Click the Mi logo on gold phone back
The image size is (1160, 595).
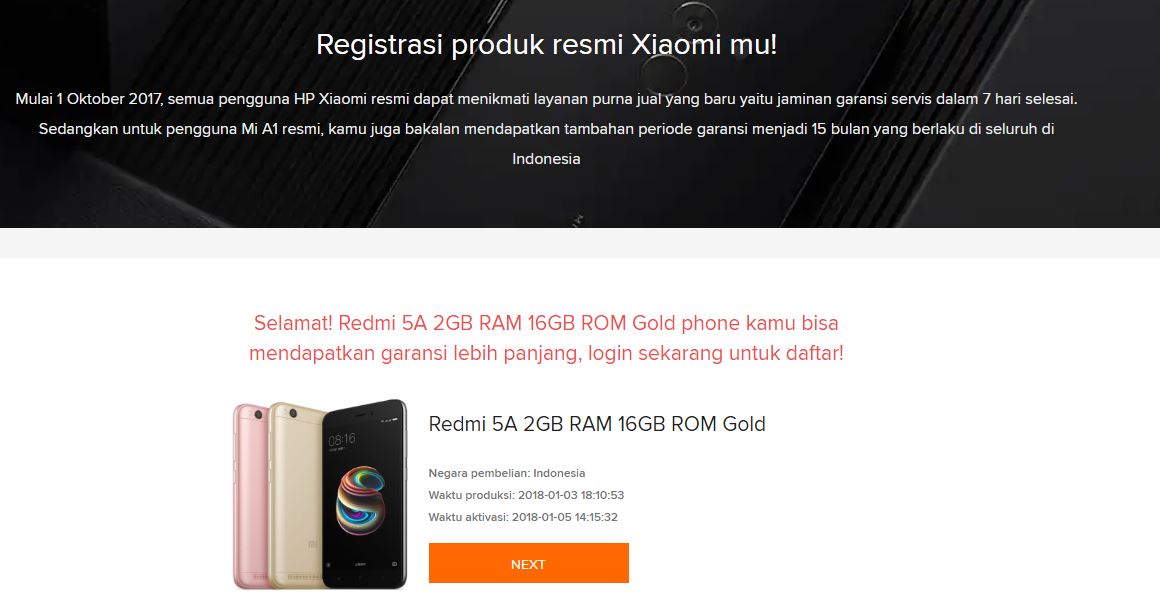(x=314, y=545)
